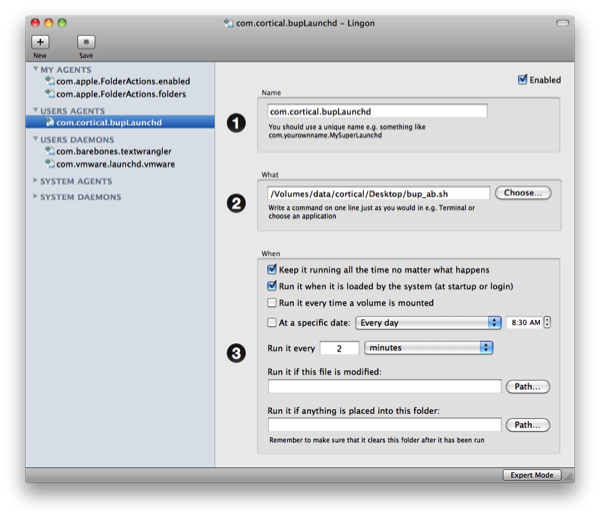
Task: Click the red close window button
Action: pyautogui.click(x=35, y=23)
